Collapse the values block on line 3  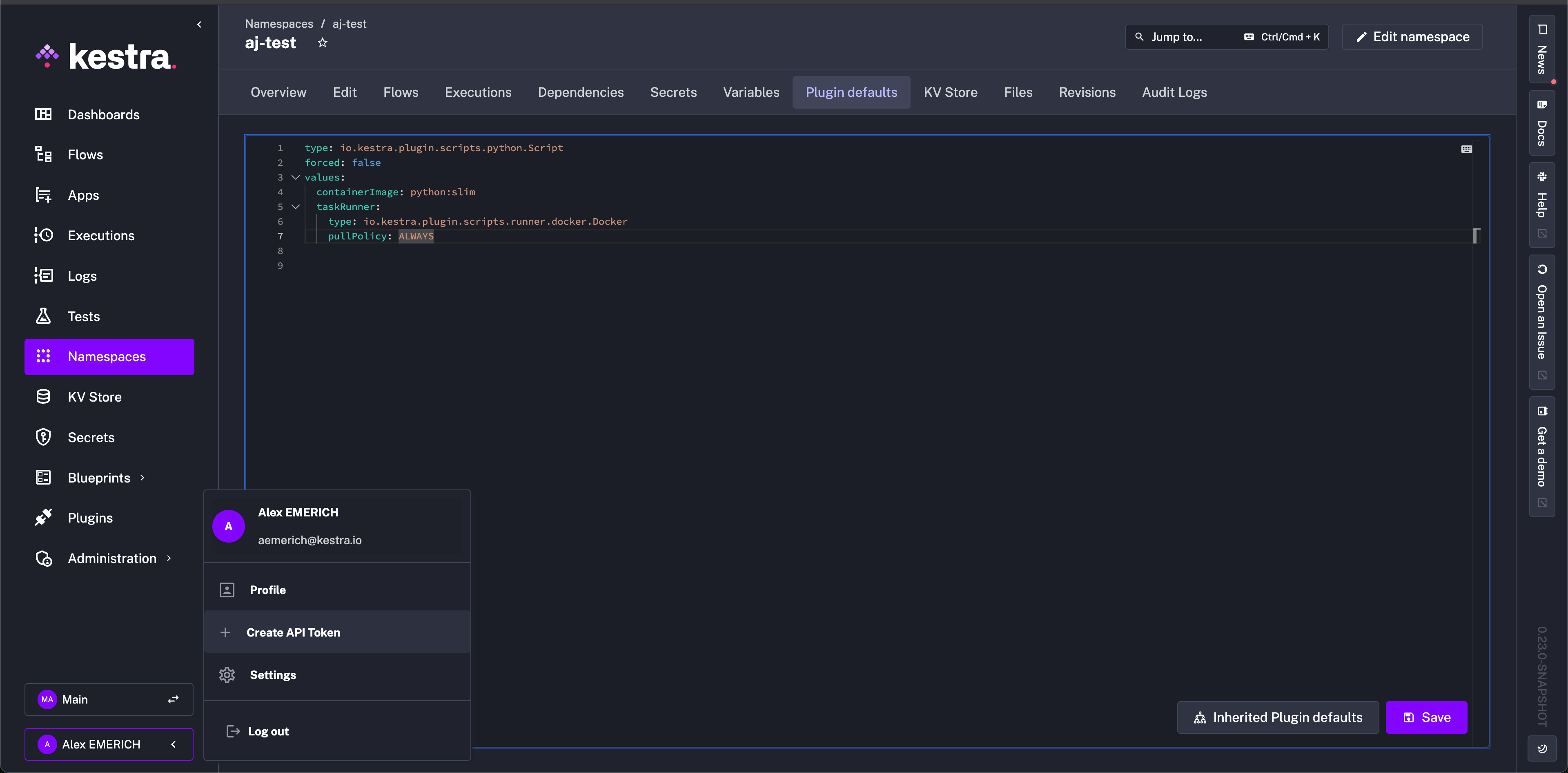coord(296,177)
